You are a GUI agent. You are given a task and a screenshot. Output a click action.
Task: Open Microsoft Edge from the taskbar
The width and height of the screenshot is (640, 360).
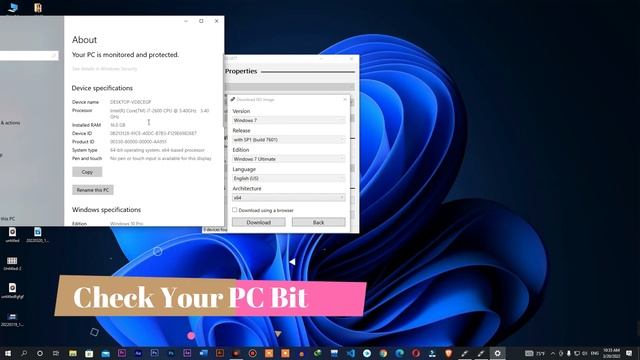[x=400, y=353]
